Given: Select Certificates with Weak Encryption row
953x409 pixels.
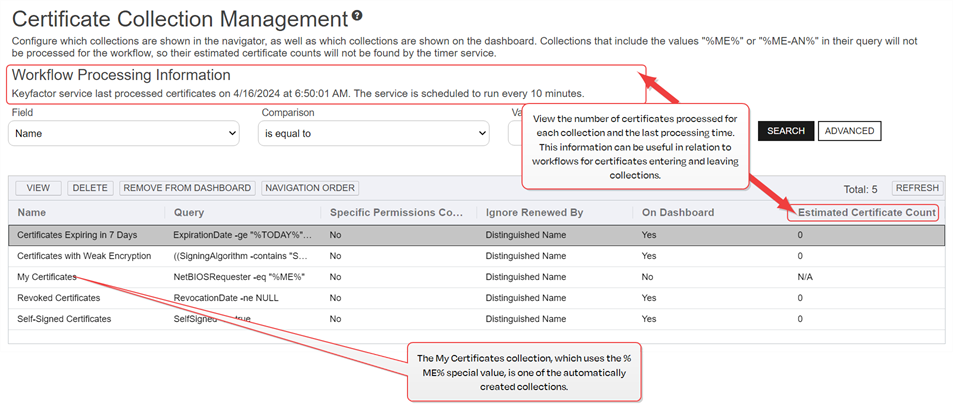Looking at the screenshot, I should [84, 256].
